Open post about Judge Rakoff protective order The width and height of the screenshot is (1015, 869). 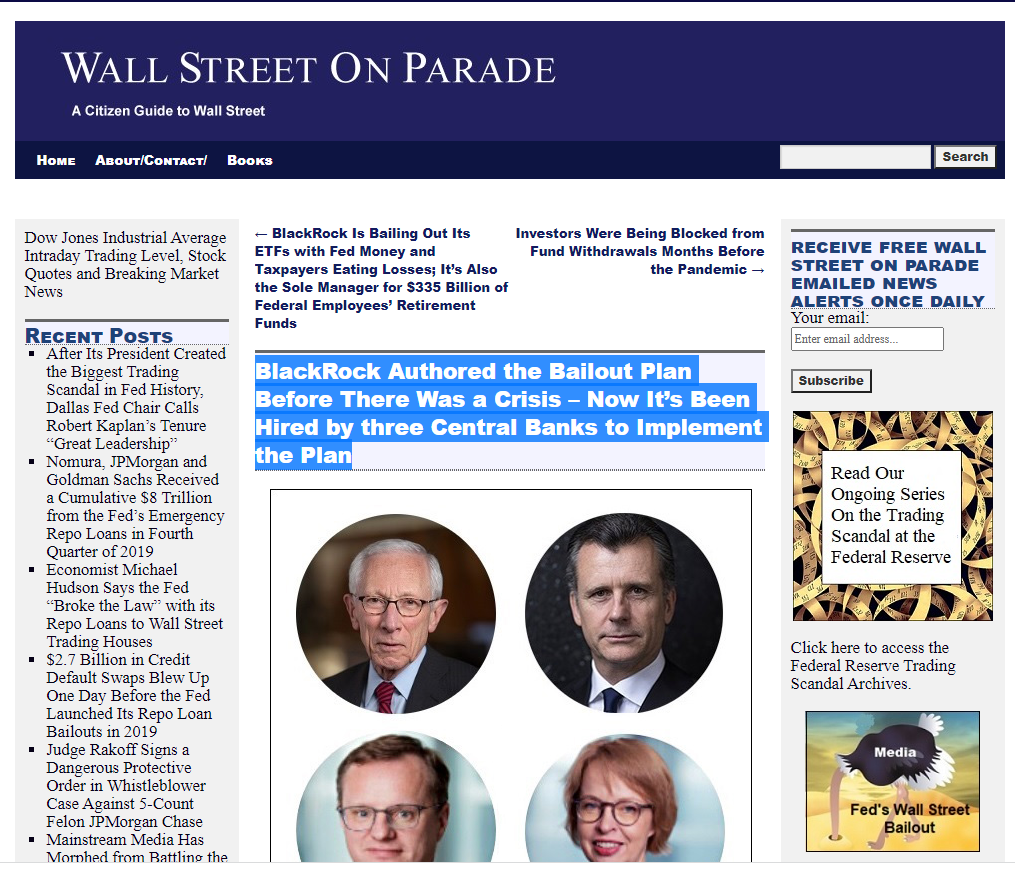(x=126, y=785)
